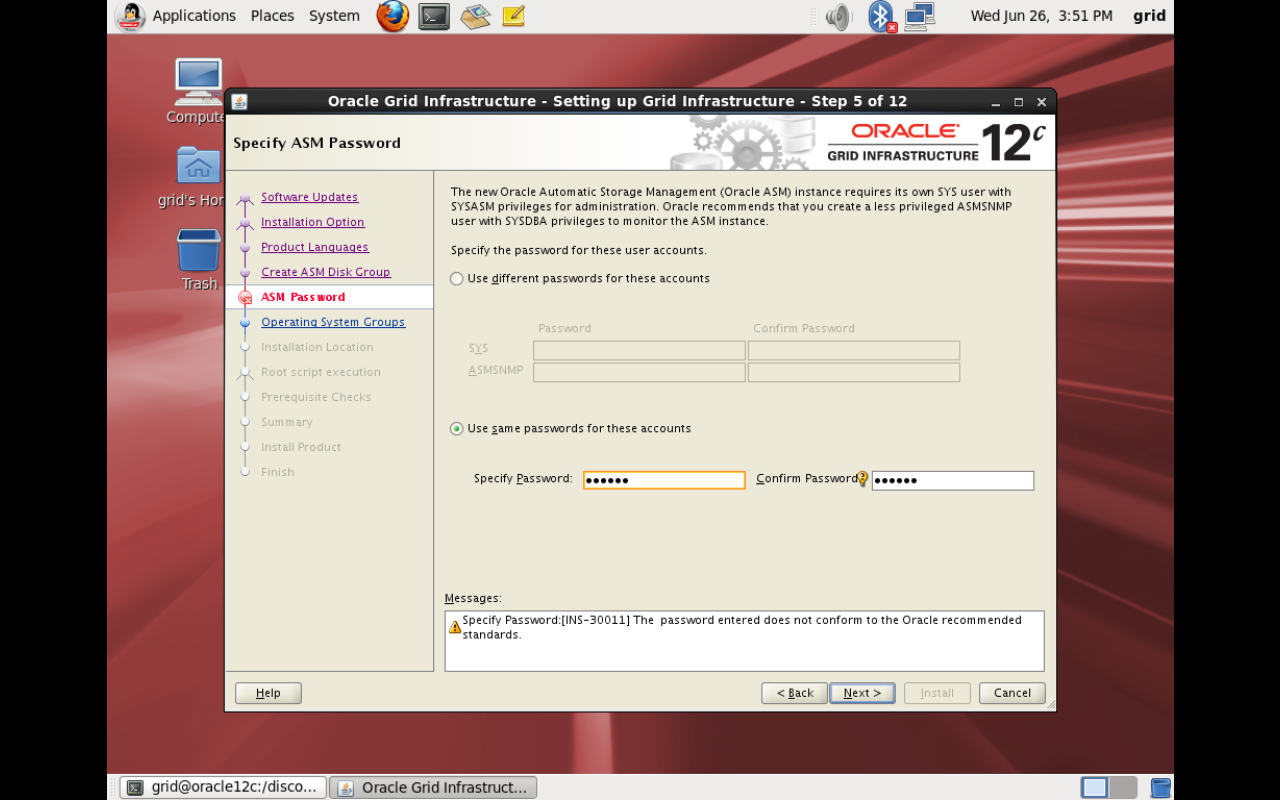Open the Firefox browser launcher
This screenshot has height=800, width=1280.
tap(392, 16)
